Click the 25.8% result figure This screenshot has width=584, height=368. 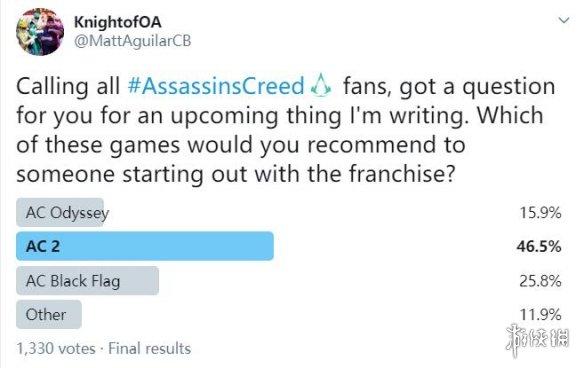point(540,280)
